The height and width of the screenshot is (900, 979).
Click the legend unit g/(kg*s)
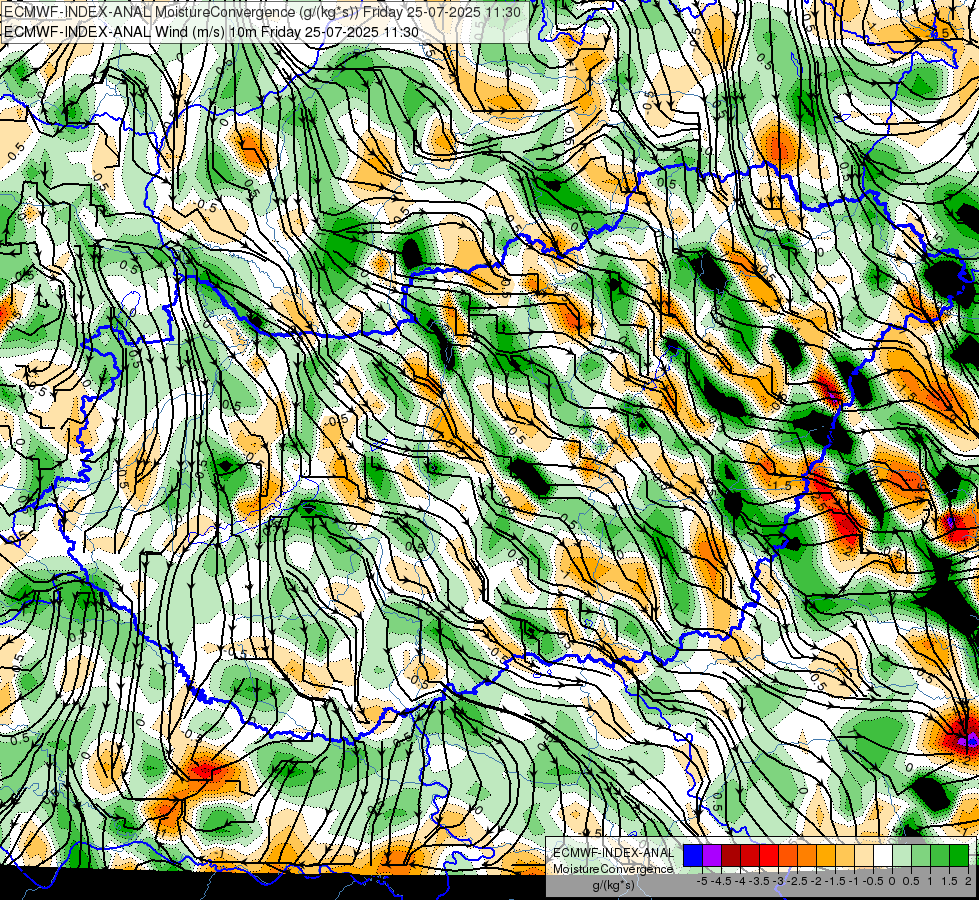coord(613,886)
